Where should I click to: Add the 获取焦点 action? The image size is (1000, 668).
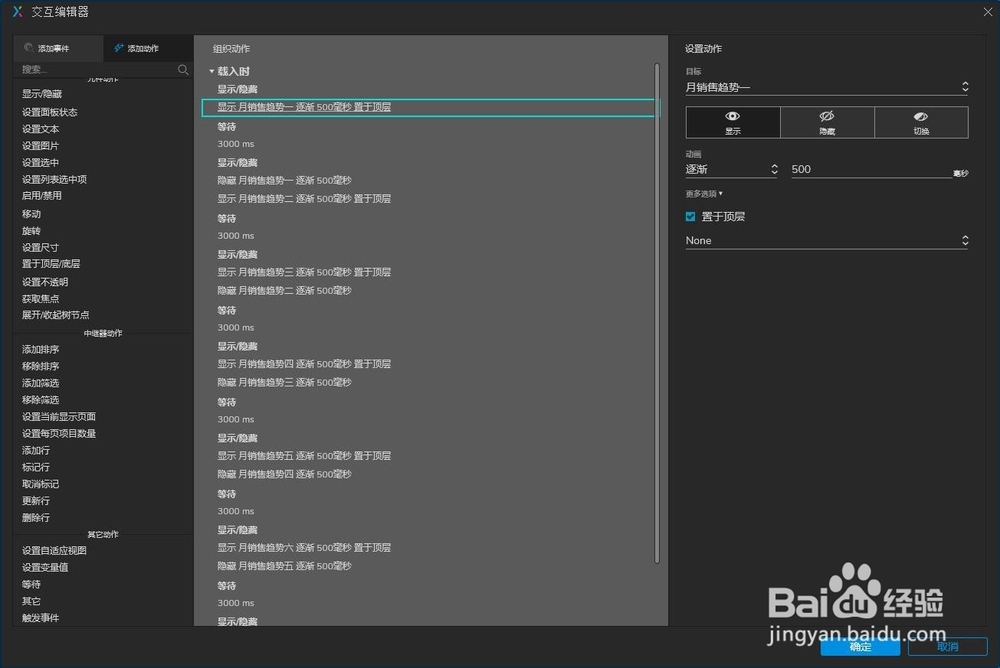[40, 298]
